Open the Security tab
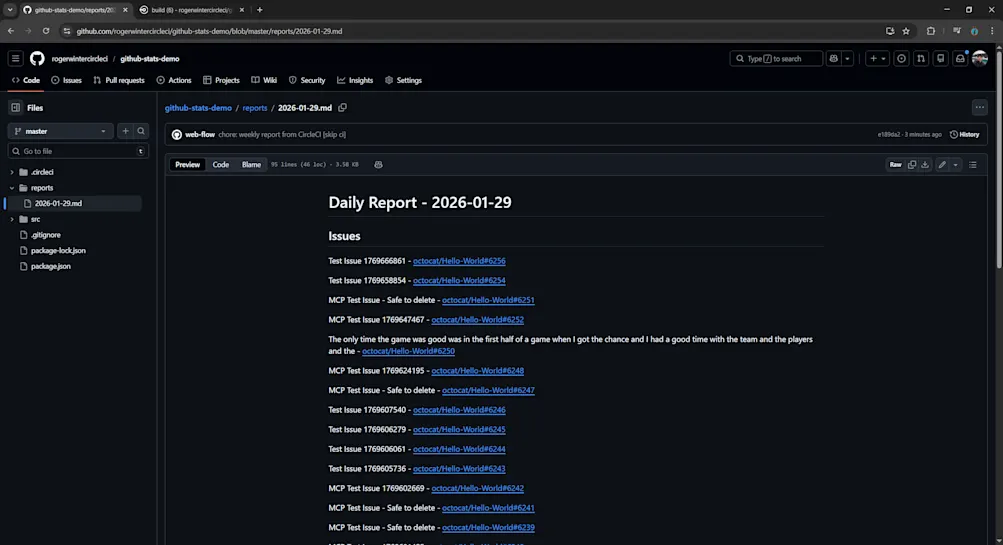1003x545 pixels. 307,81
